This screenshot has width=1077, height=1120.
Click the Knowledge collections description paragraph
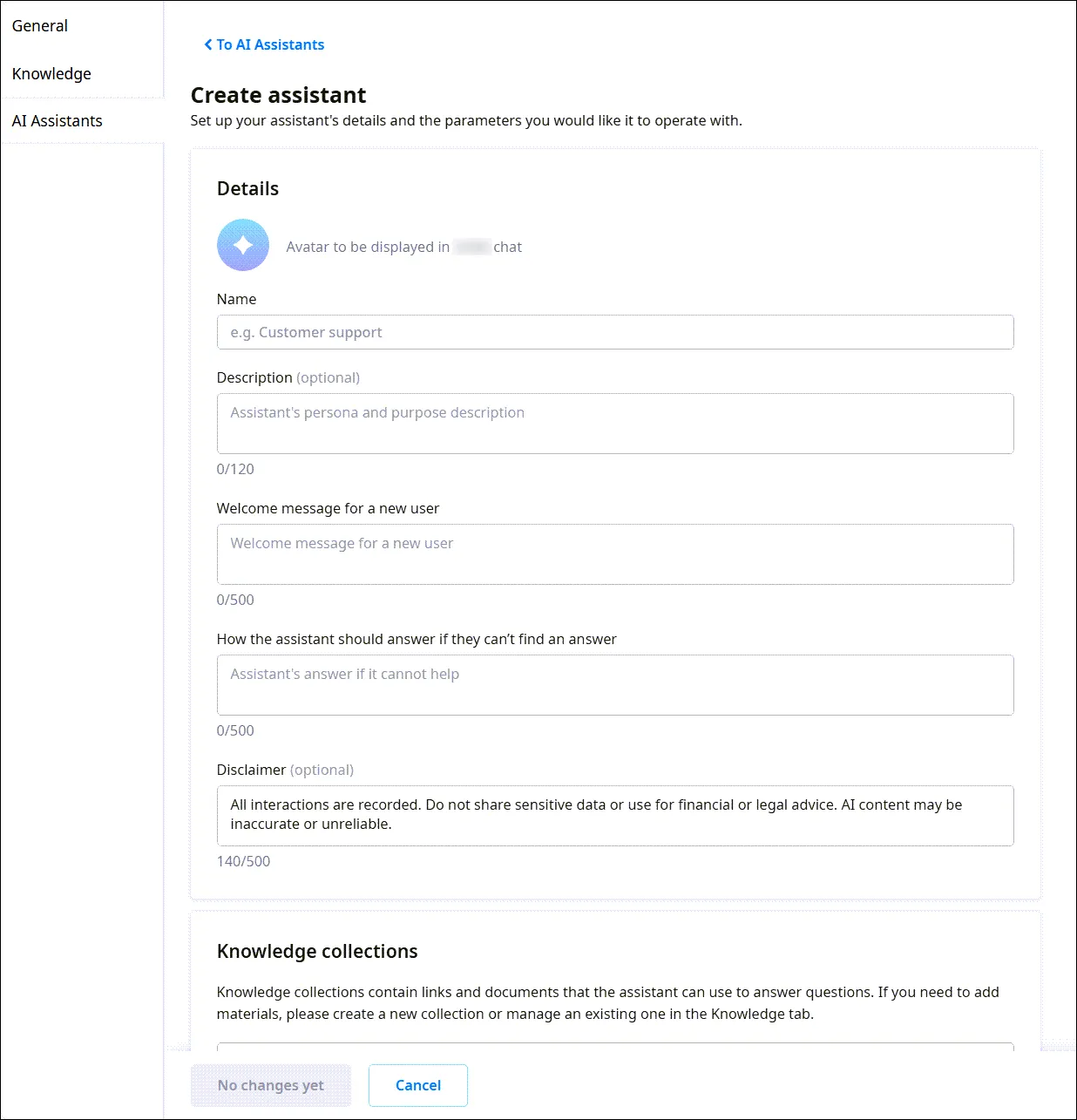pyautogui.click(x=608, y=1003)
